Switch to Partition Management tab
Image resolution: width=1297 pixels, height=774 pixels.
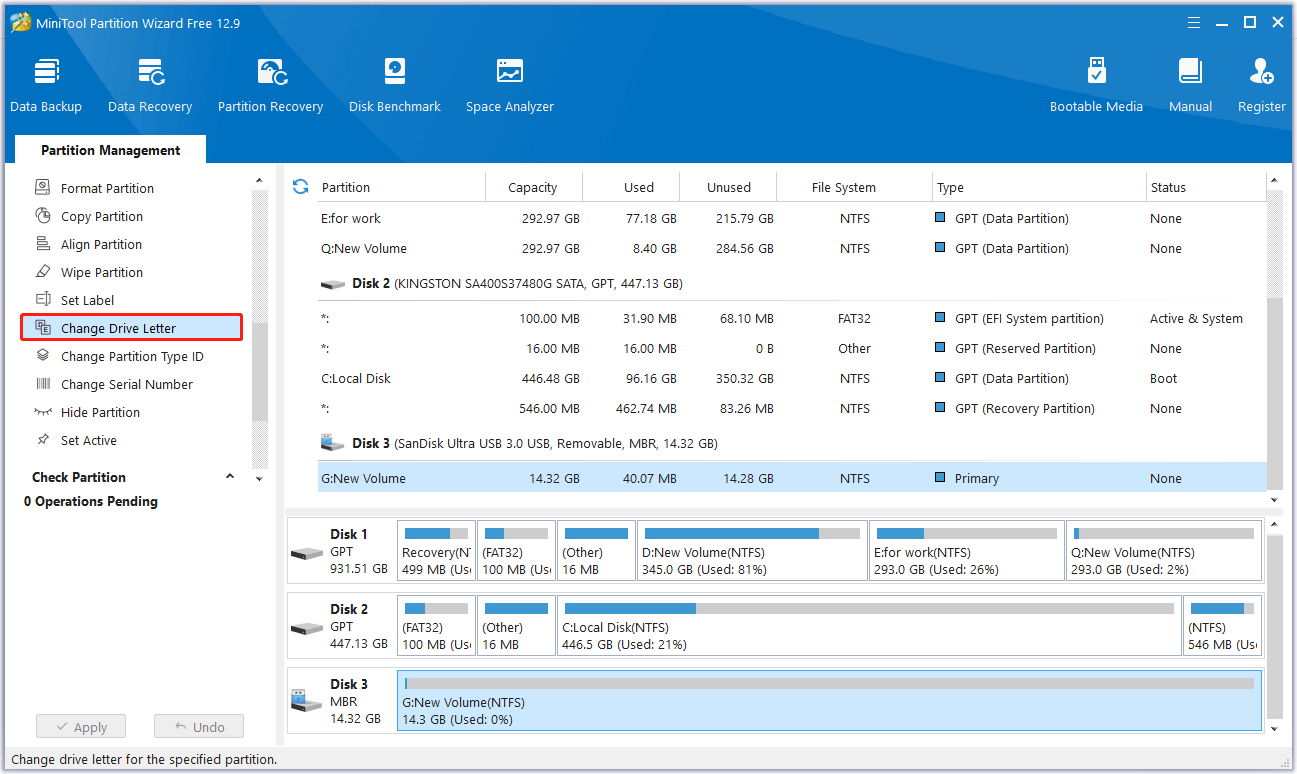111,150
